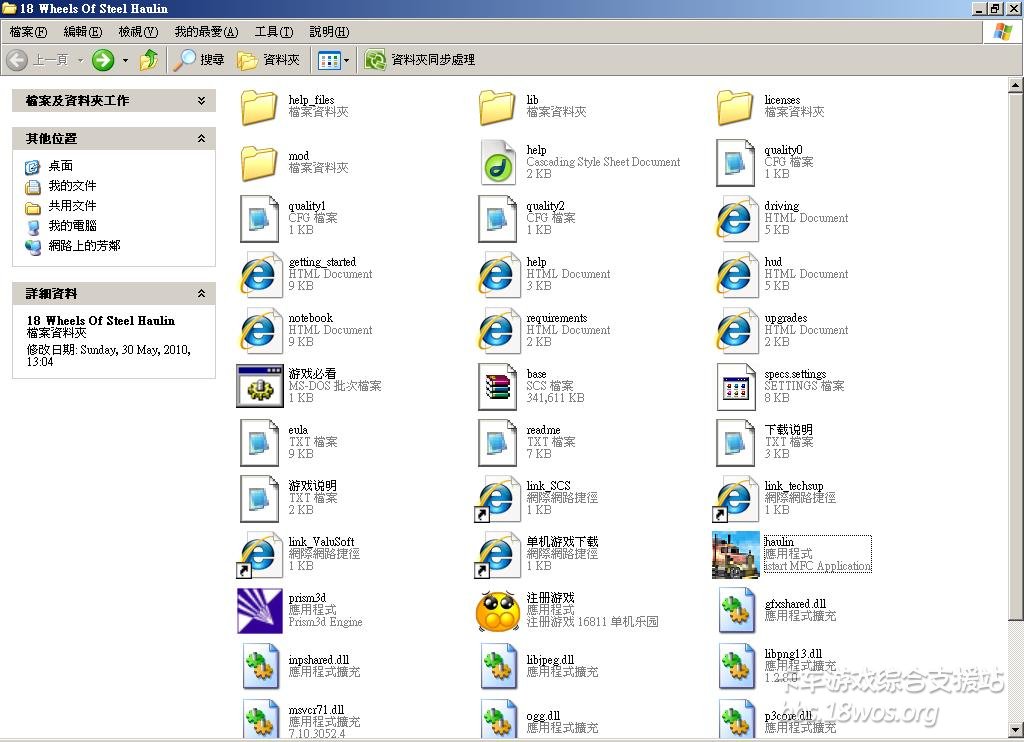Viewport: 1024px width, 742px height.
Task: Open the 工具(T) menu
Action: [273, 32]
